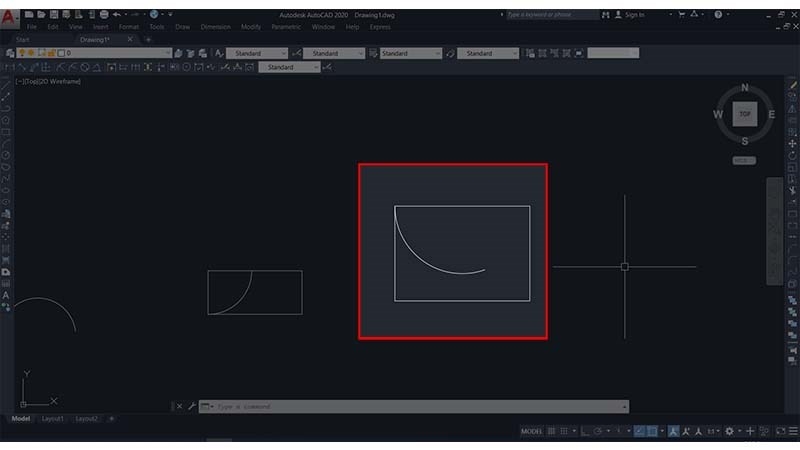Image resolution: width=800 pixels, height=450 pixels.
Task: Toggle MODEL space button in status bar
Action: click(531, 432)
